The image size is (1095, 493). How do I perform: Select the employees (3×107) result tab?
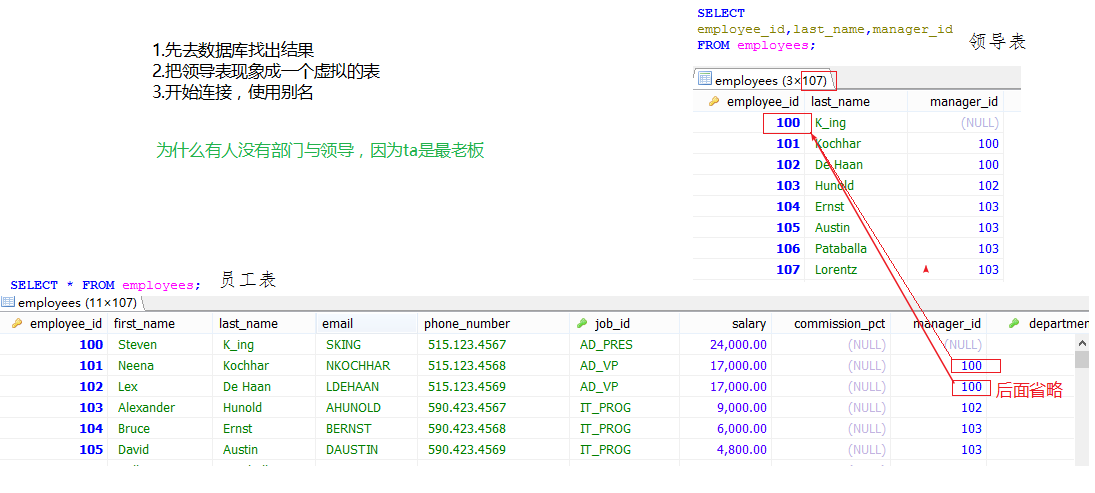click(x=765, y=80)
